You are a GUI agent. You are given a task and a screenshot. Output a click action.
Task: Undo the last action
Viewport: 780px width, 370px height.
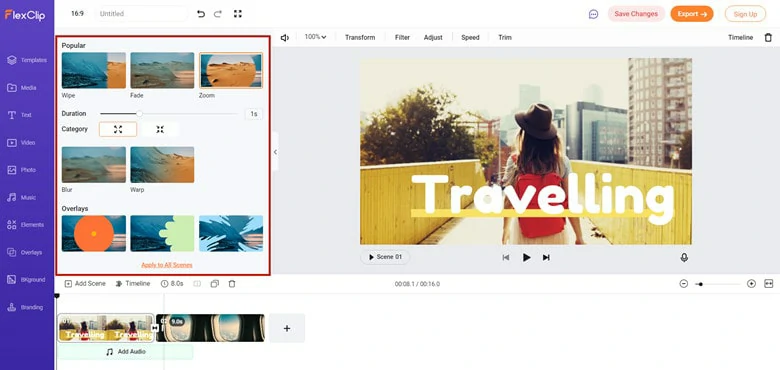(201, 14)
